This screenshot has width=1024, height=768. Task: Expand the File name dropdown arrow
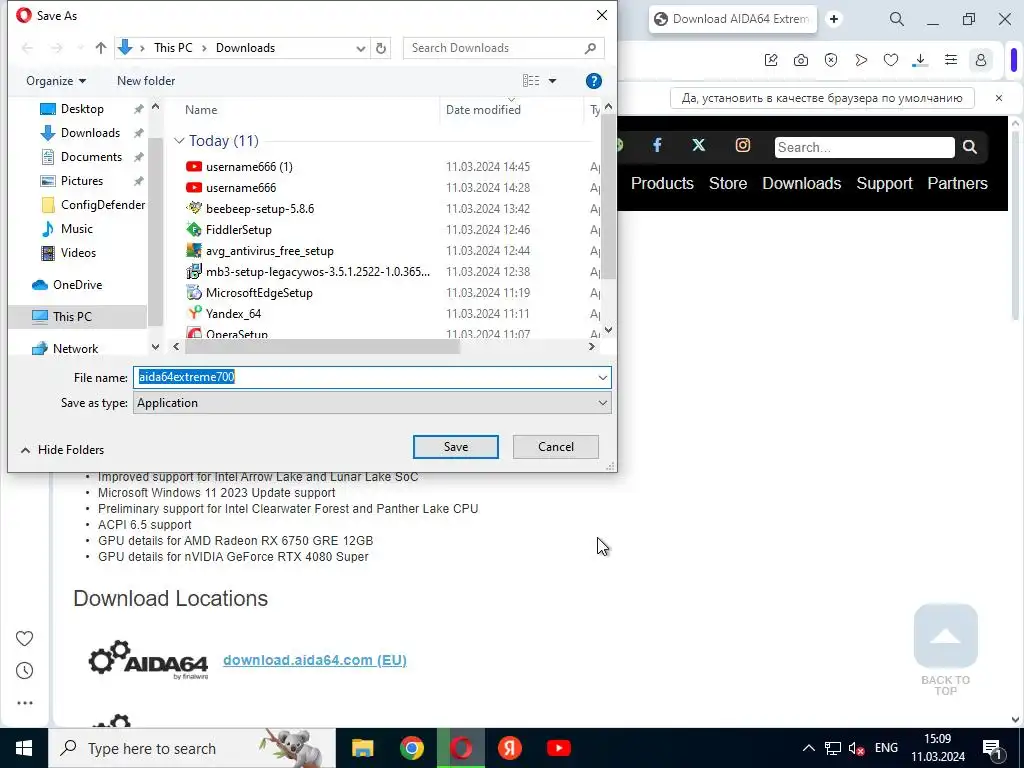602,377
